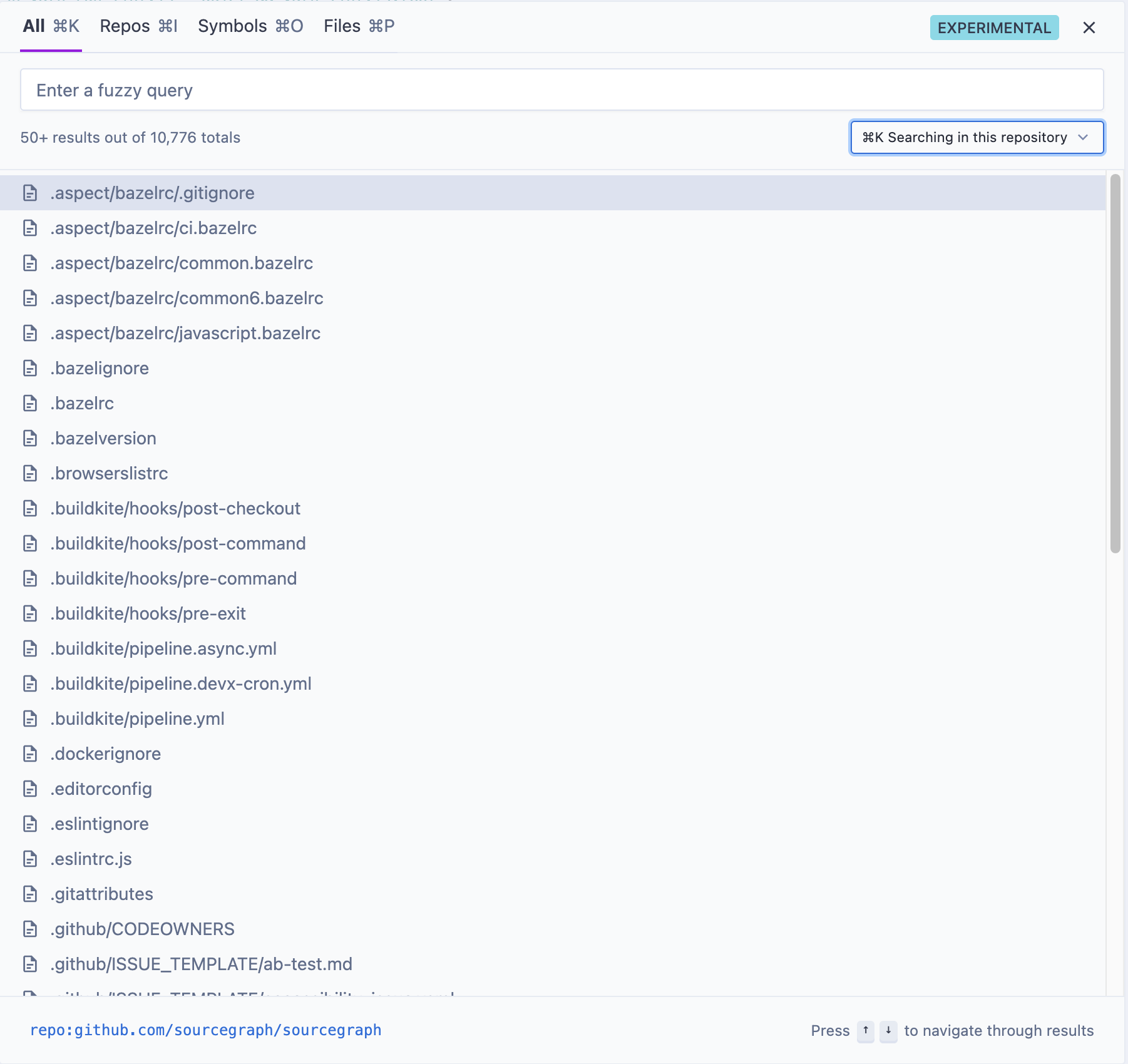Image resolution: width=1128 pixels, height=1064 pixels.
Task: Click file icon beside .browserslistrc
Action: tap(30, 473)
